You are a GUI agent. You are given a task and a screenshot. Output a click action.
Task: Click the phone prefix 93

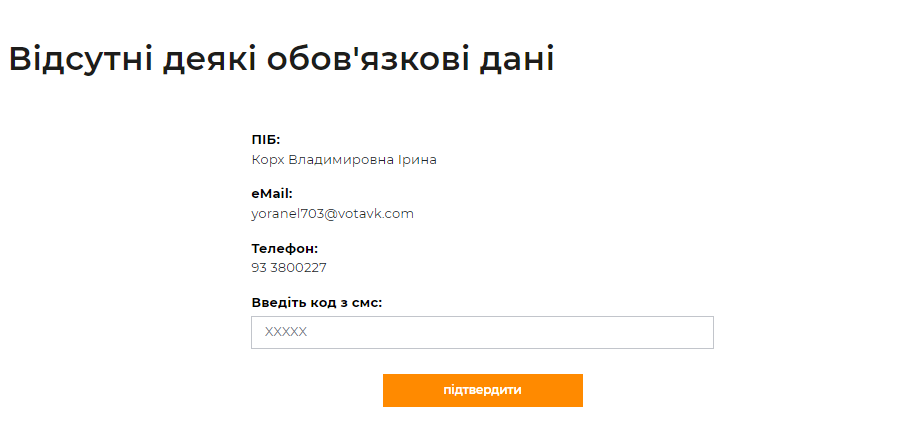click(x=259, y=268)
